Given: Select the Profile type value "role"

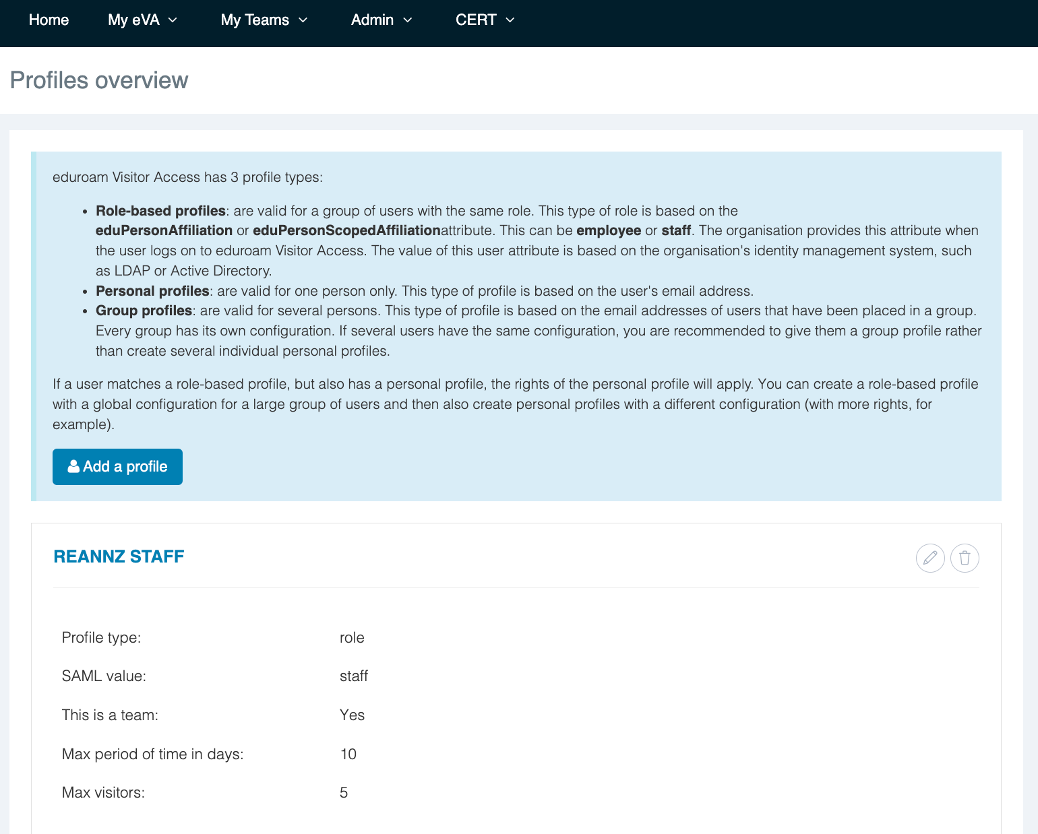Looking at the screenshot, I should pyautogui.click(x=352, y=637).
